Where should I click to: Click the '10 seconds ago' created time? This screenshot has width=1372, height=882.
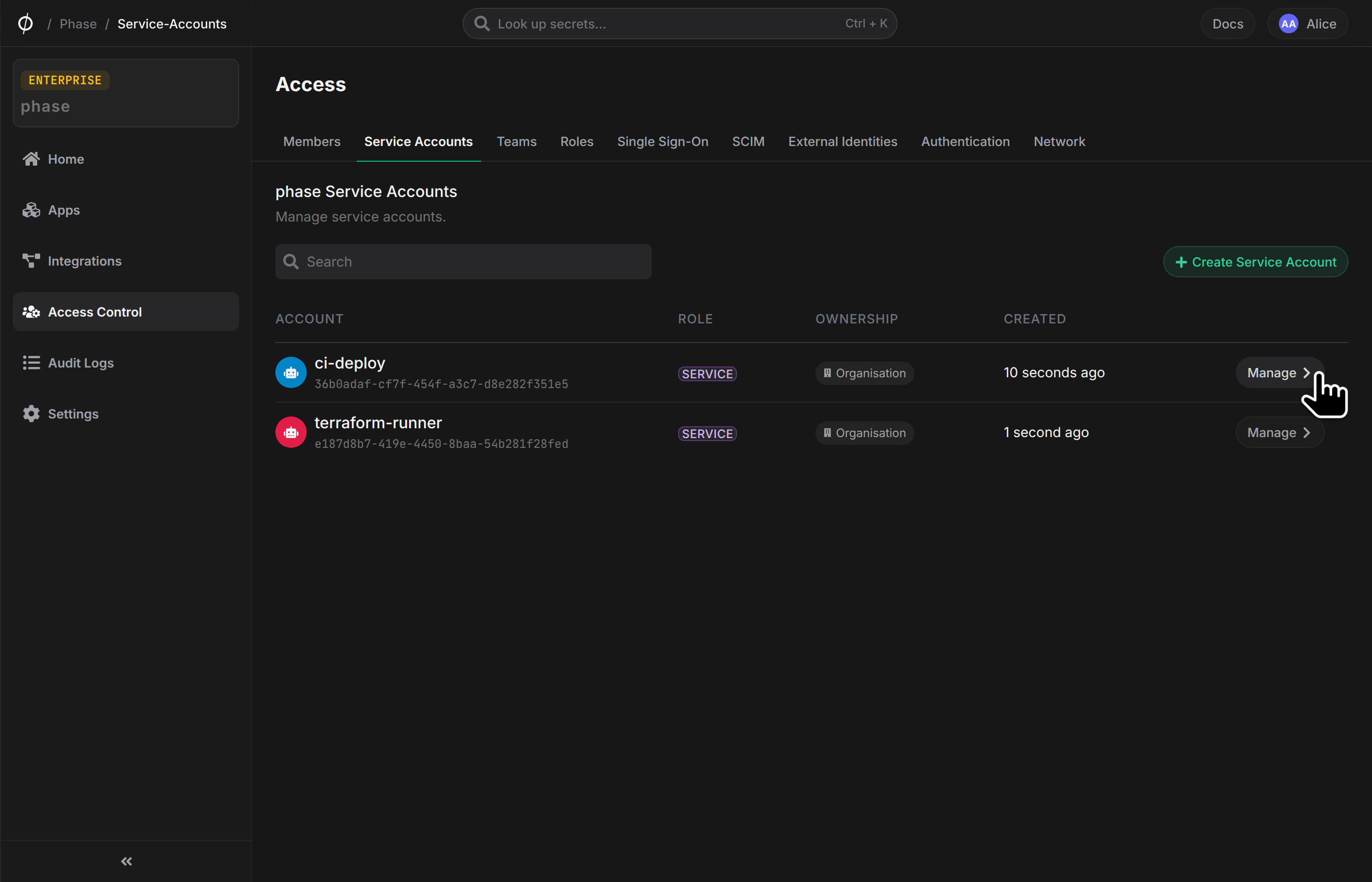coord(1053,372)
